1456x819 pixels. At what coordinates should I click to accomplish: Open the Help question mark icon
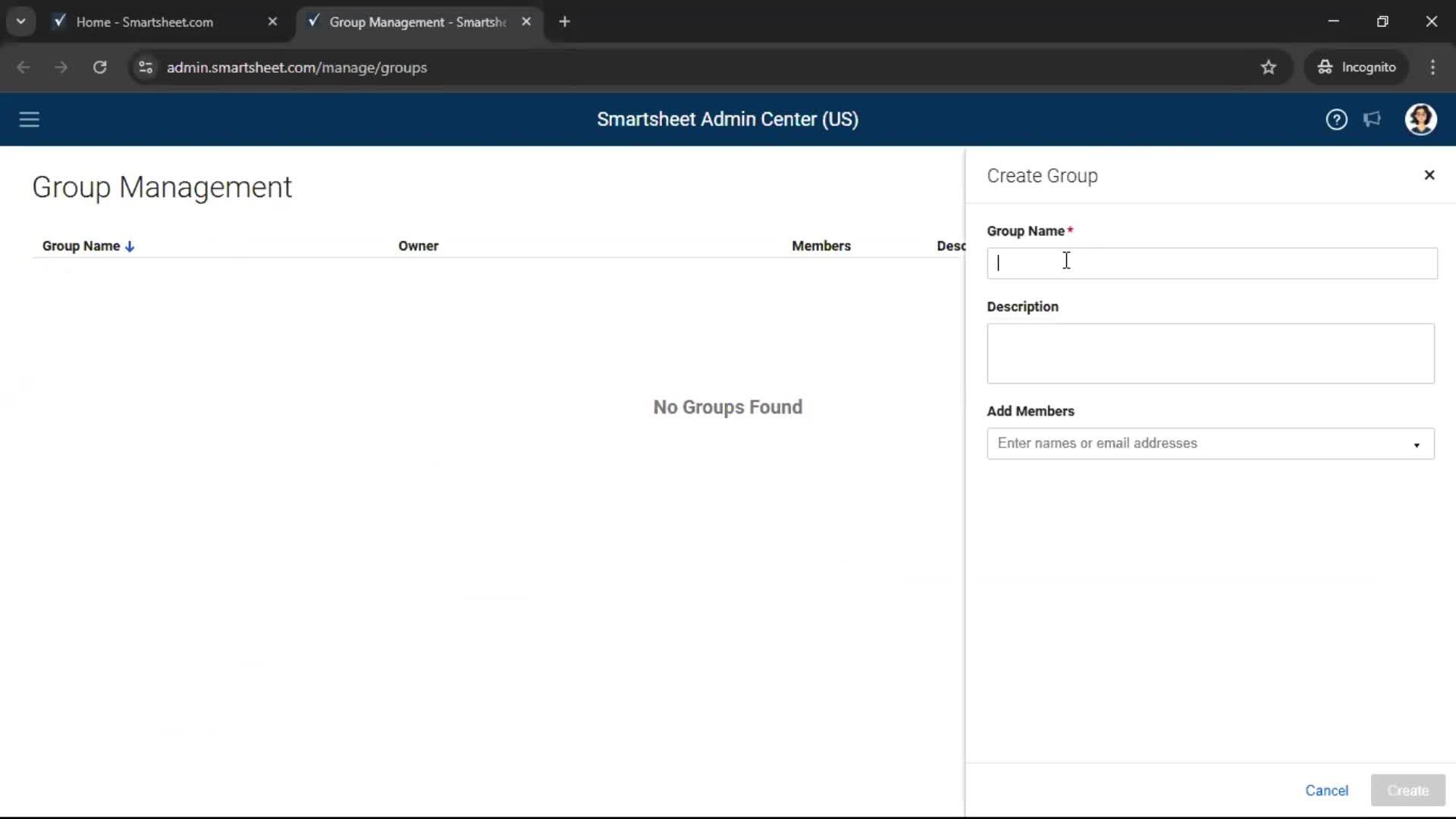pyautogui.click(x=1336, y=119)
